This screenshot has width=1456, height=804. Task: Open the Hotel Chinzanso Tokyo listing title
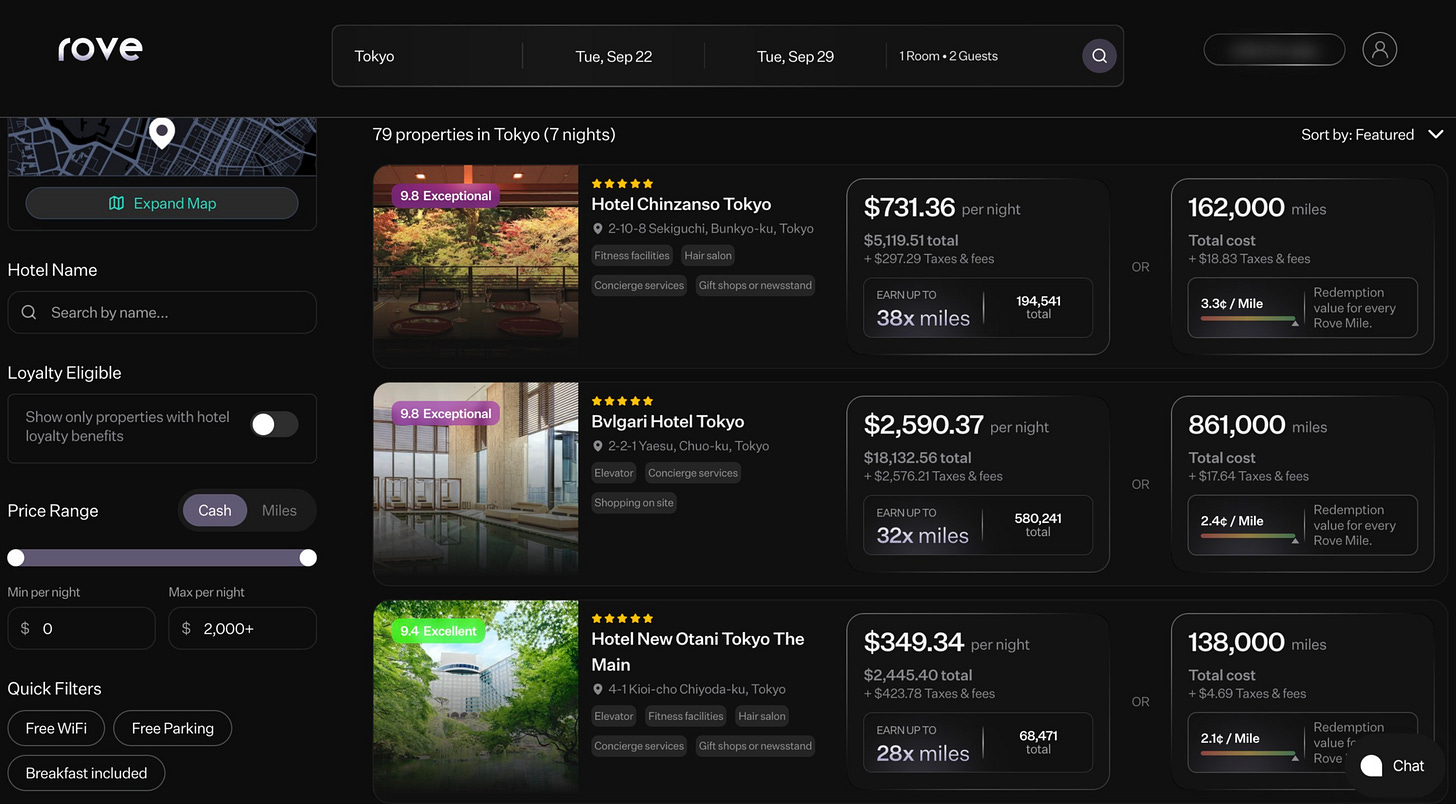point(681,204)
